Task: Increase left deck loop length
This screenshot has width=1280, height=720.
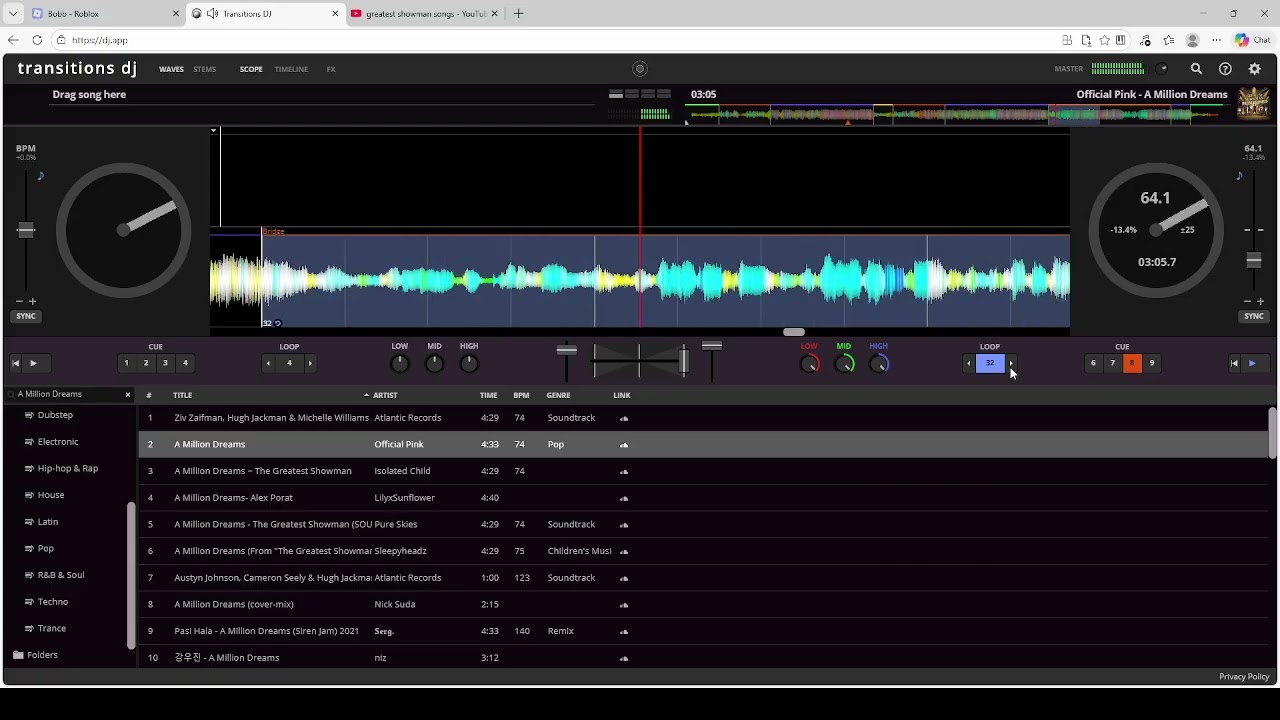Action: coord(310,363)
